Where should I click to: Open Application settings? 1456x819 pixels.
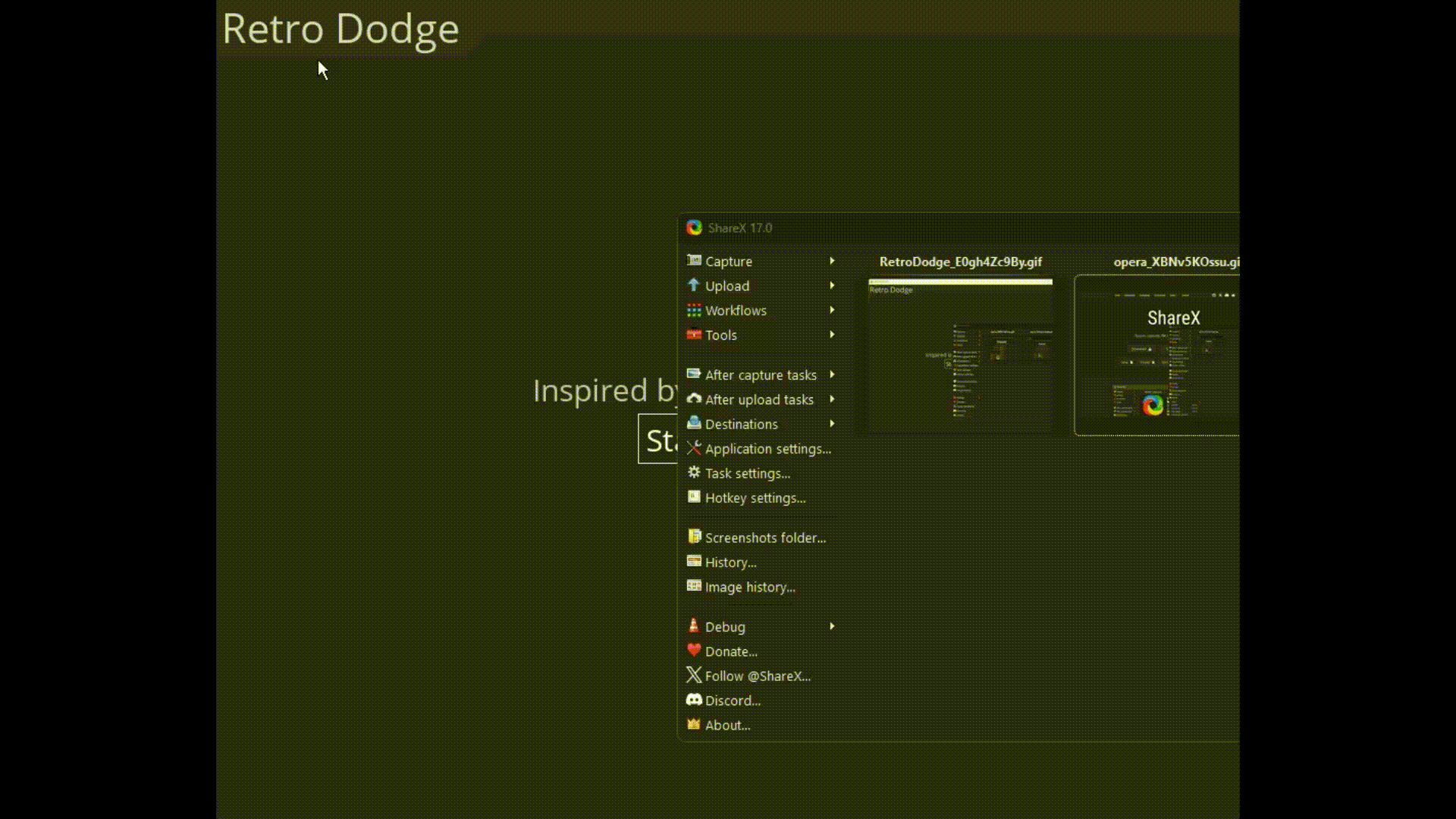coord(767,448)
